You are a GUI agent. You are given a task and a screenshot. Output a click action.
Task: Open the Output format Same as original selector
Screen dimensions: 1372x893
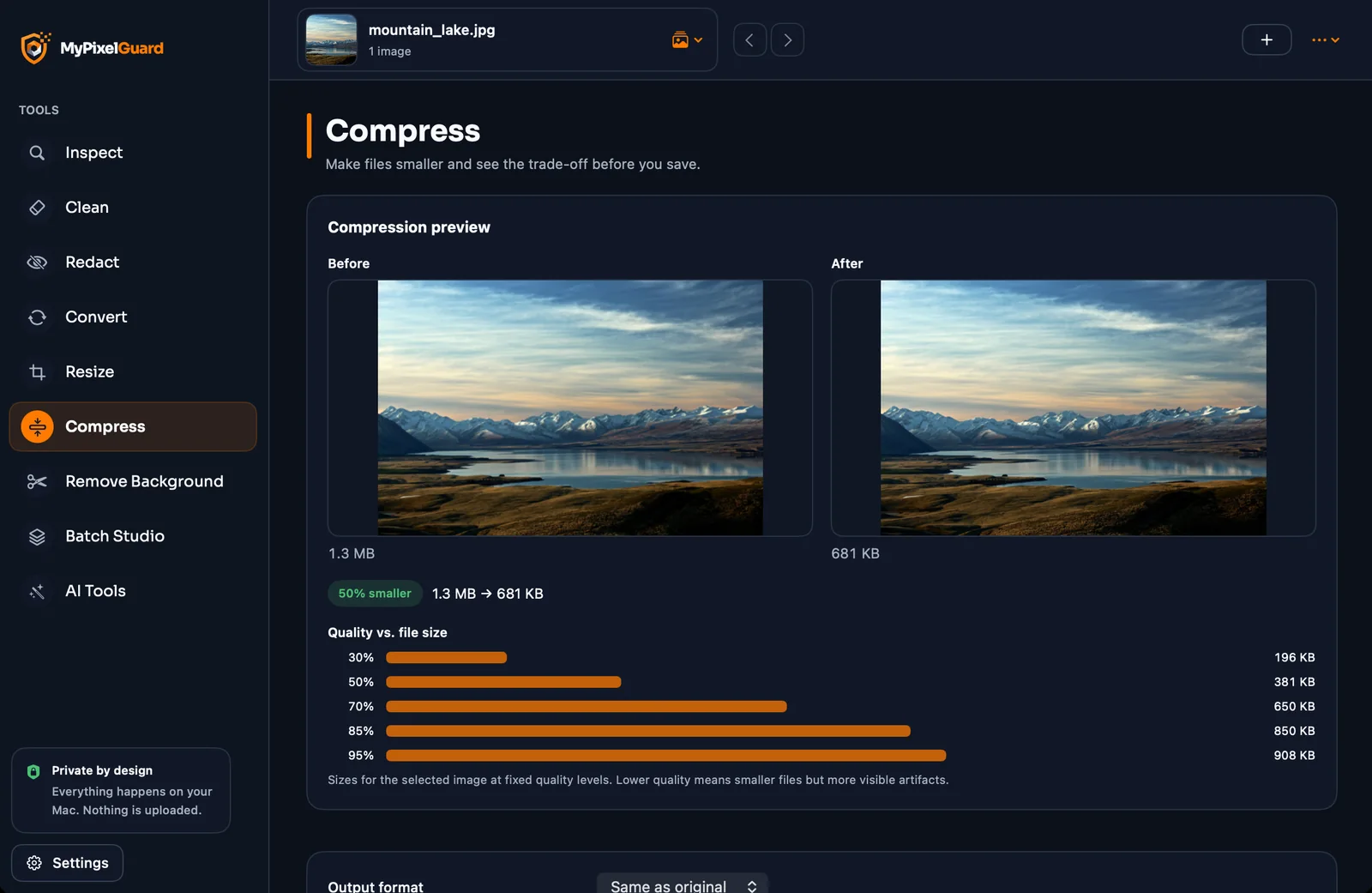pos(683,885)
